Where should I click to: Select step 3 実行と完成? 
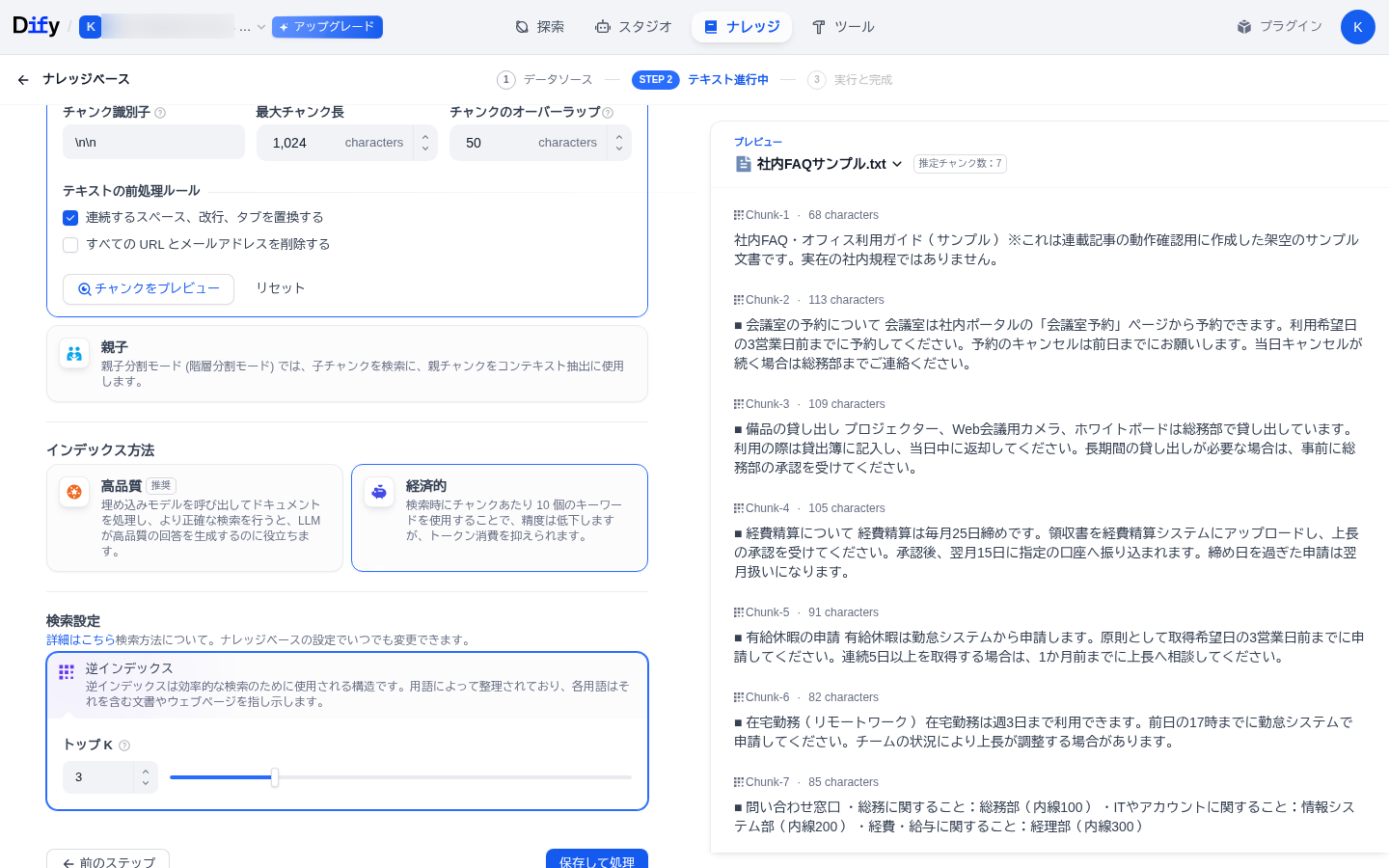(850, 80)
